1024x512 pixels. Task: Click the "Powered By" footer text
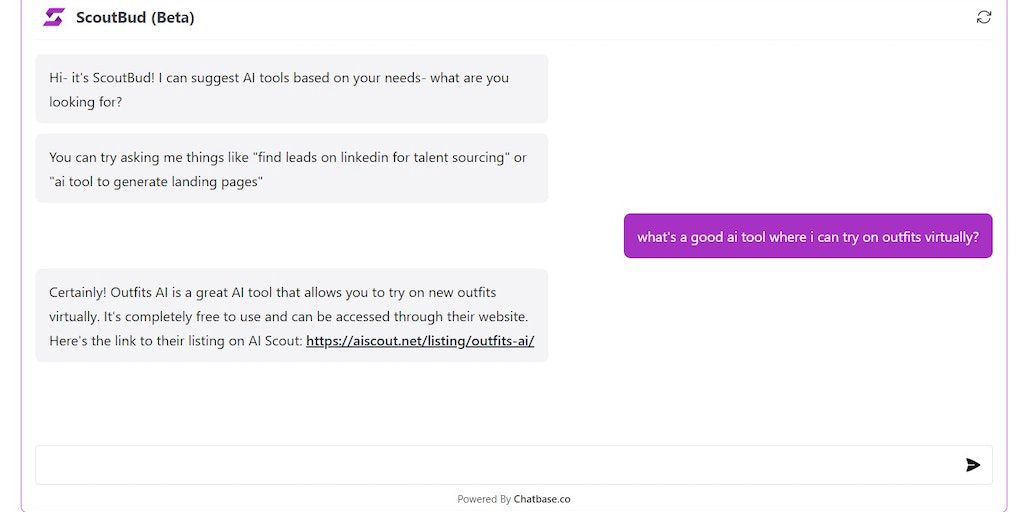484,499
